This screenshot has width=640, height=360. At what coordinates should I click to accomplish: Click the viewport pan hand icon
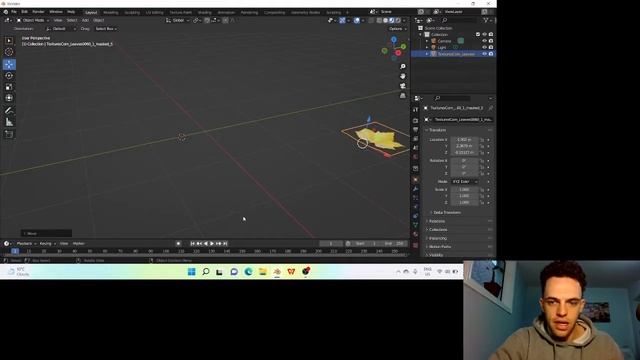point(402,76)
